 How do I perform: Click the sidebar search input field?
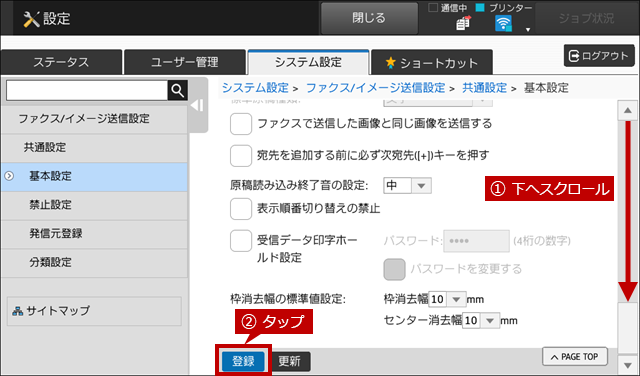pos(87,90)
